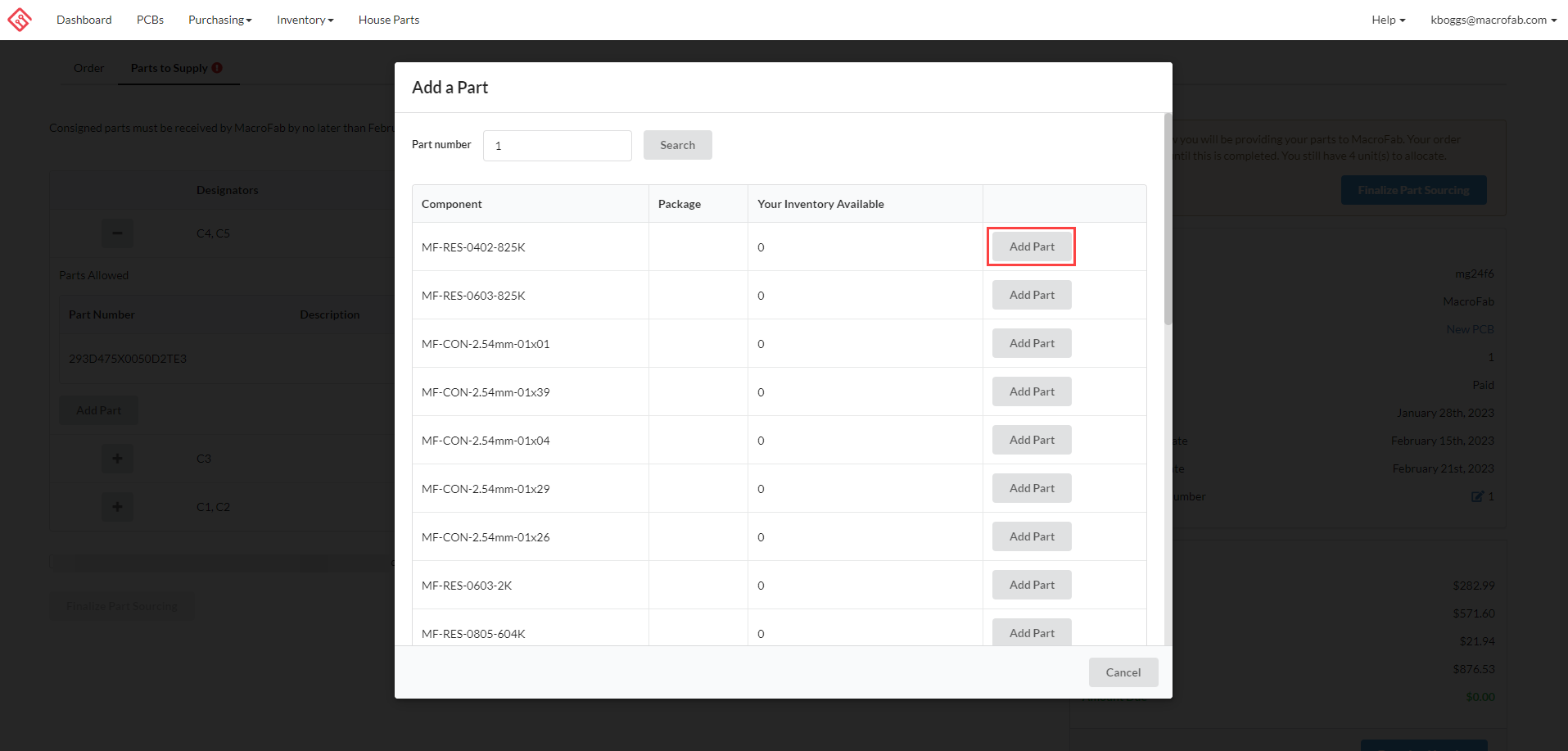This screenshot has width=1568, height=751.
Task: Open the Purchasing dropdown menu
Action: pyautogui.click(x=220, y=20)
